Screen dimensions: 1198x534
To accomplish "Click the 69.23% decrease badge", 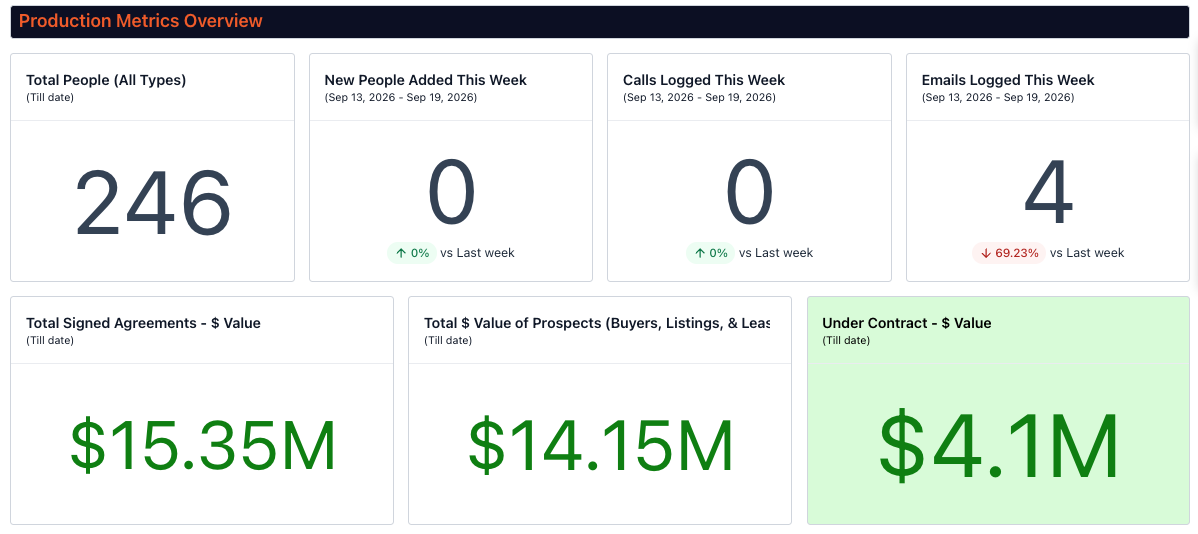I will [x=1009, y=253].
